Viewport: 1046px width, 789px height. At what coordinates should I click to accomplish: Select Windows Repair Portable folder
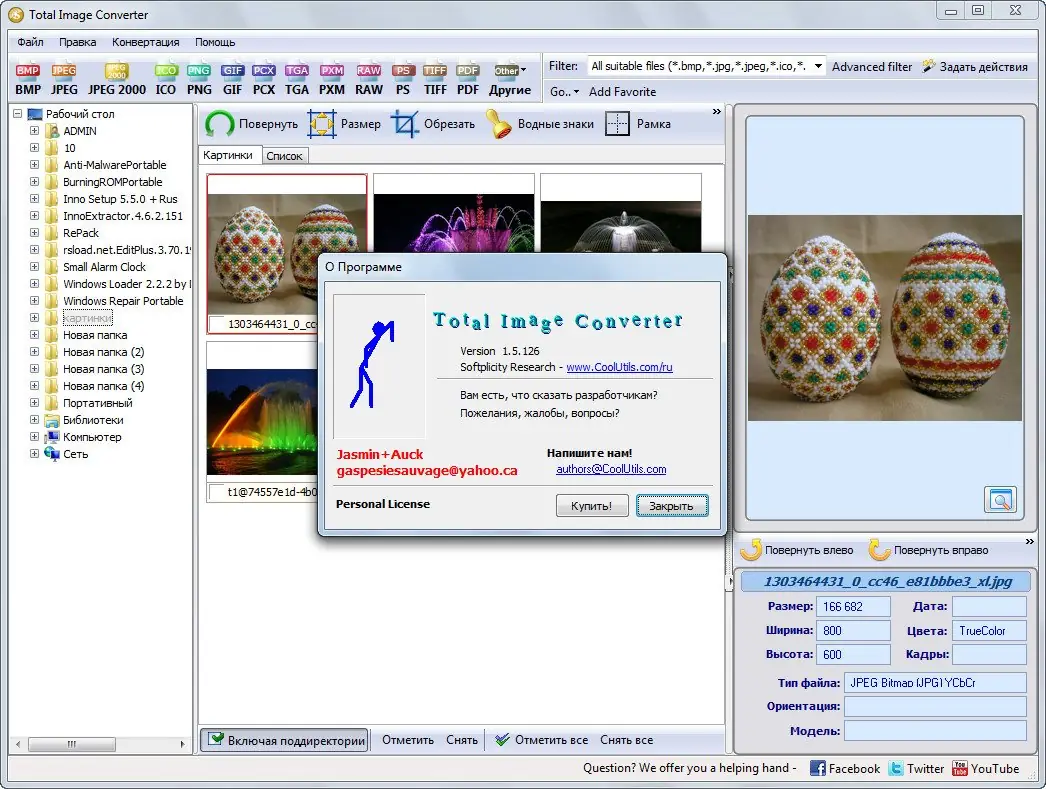[123, 301]
